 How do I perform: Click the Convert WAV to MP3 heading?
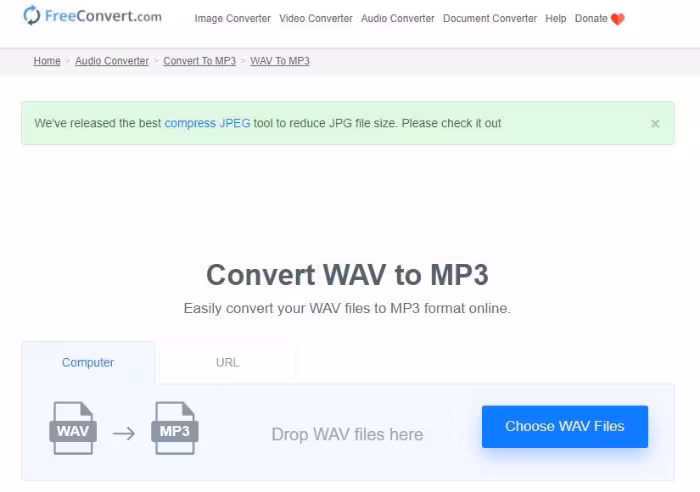(x=347, y=275)
